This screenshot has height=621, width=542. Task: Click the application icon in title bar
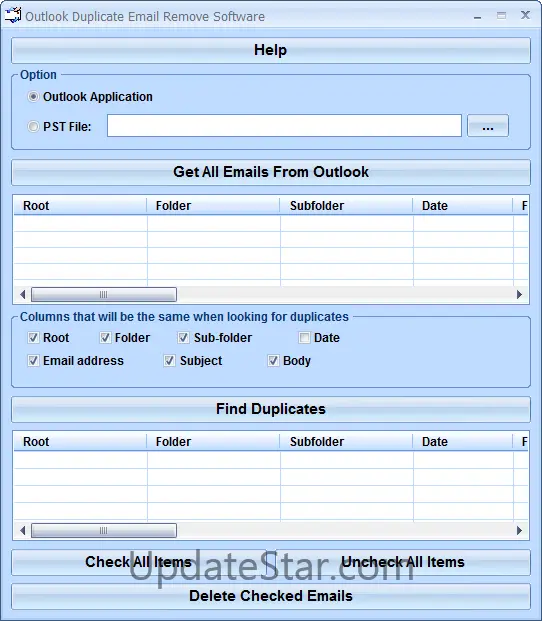(x=12, y=15)
